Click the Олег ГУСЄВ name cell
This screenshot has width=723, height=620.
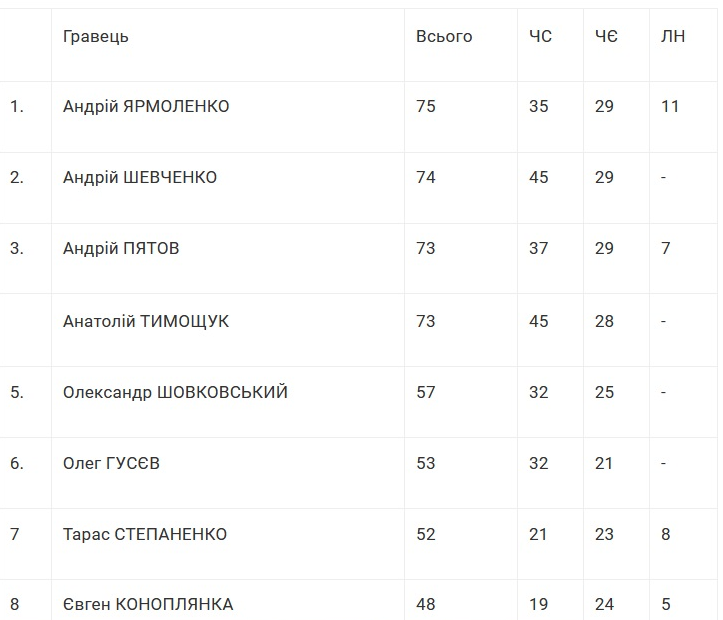coord(111,463)
